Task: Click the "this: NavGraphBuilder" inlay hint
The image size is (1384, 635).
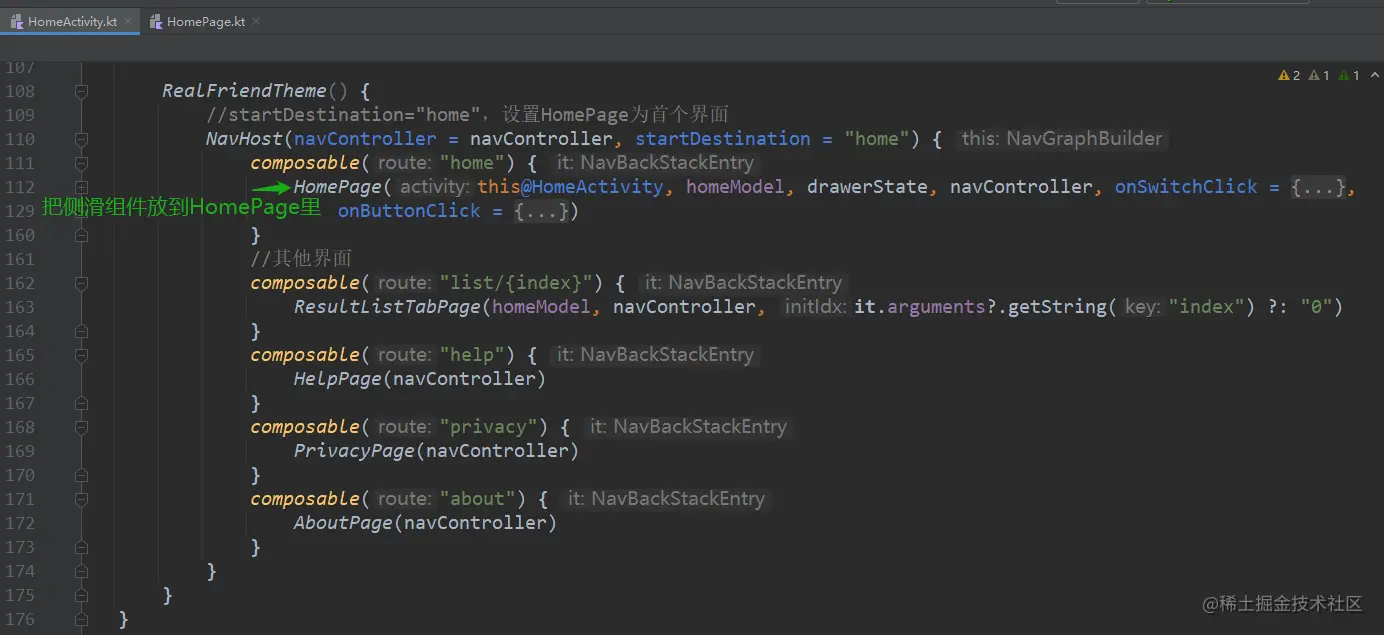Action: 1060,139
